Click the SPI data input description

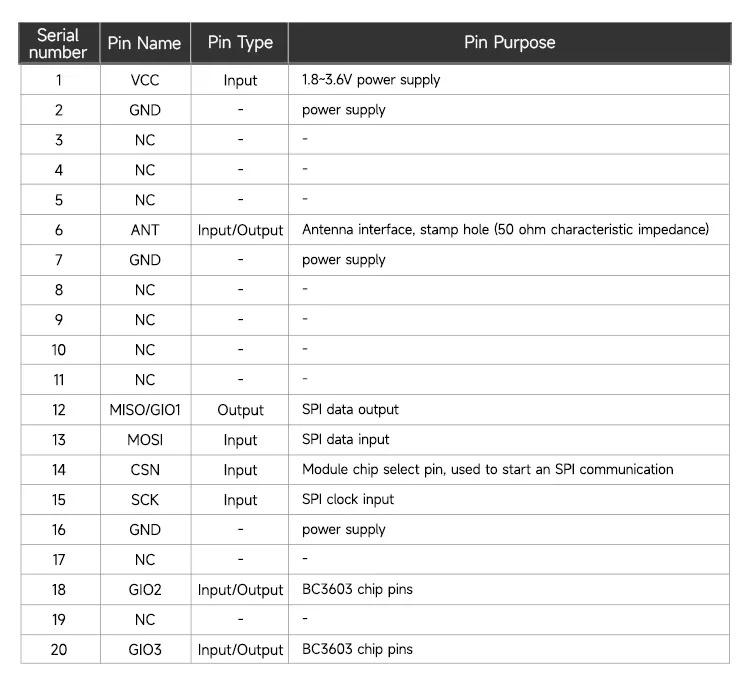click(346, 440)
